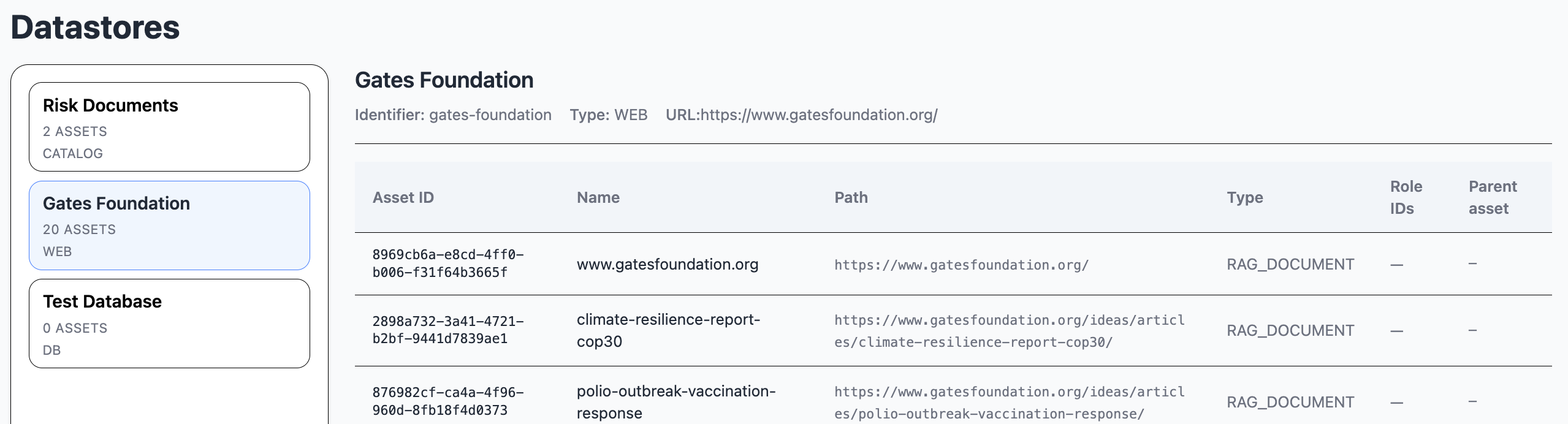This screenshot has height=424, width=1568.
Task: Click the climate-resilience-report-cop30 article path URL
Action: coord(1009,331)
